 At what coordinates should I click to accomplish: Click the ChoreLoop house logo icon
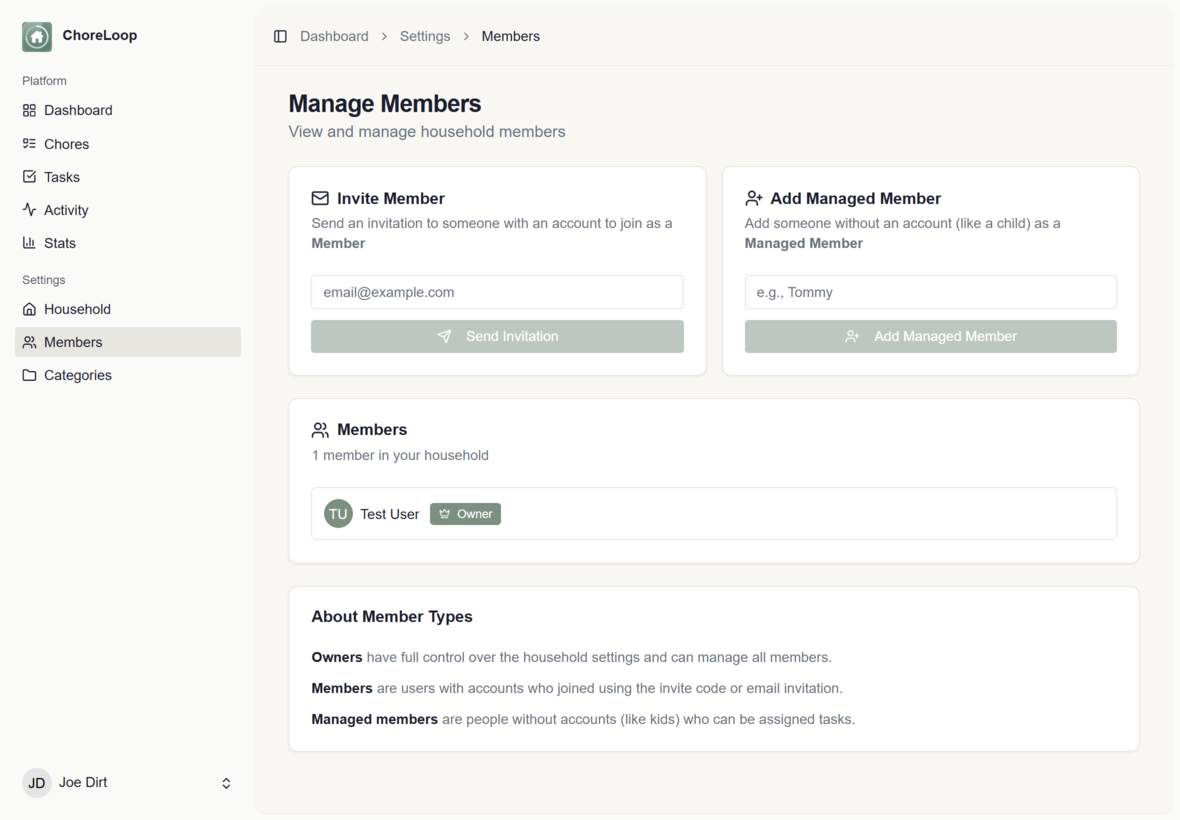point(37,36)
